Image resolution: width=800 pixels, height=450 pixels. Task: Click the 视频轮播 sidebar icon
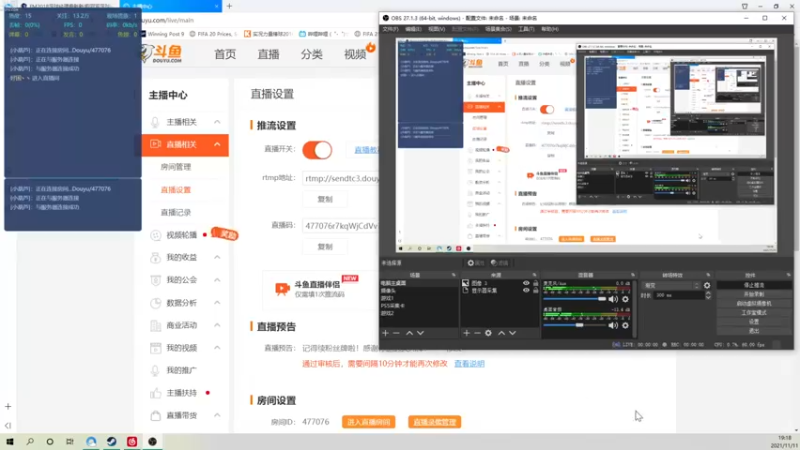[155, 235]
